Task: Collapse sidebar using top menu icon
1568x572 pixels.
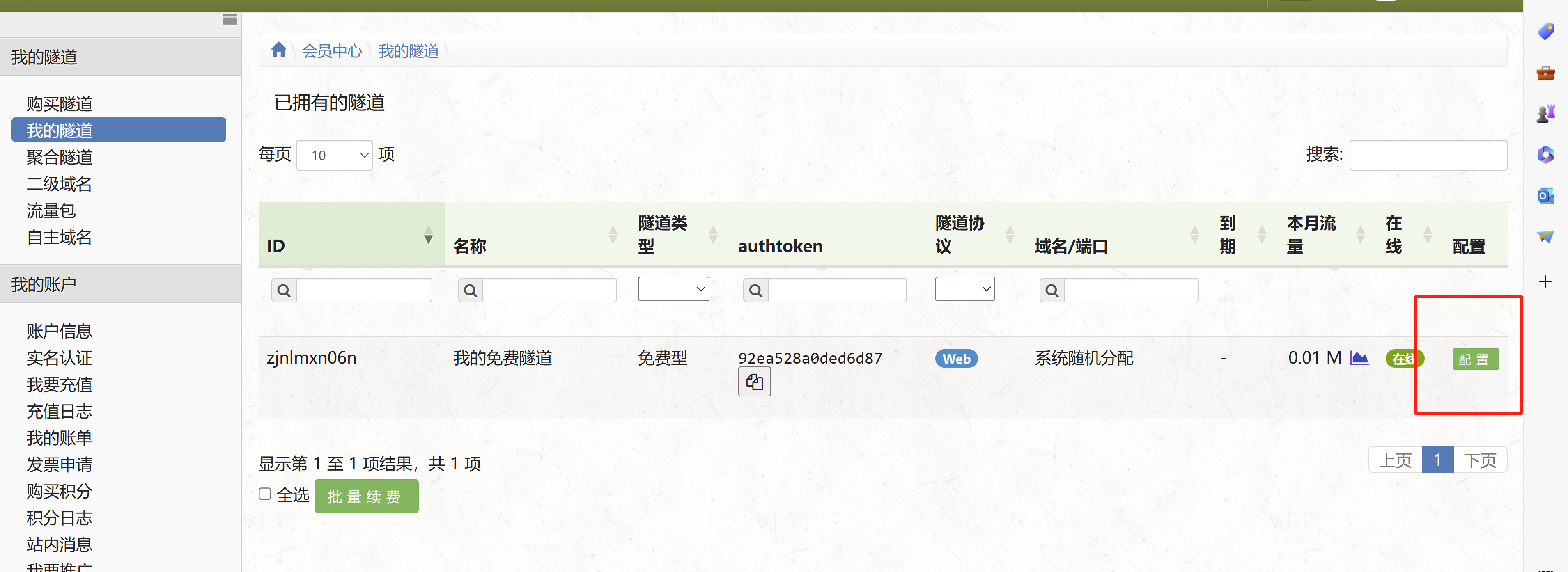Action: pyautogui.click(x=230, y=19)
